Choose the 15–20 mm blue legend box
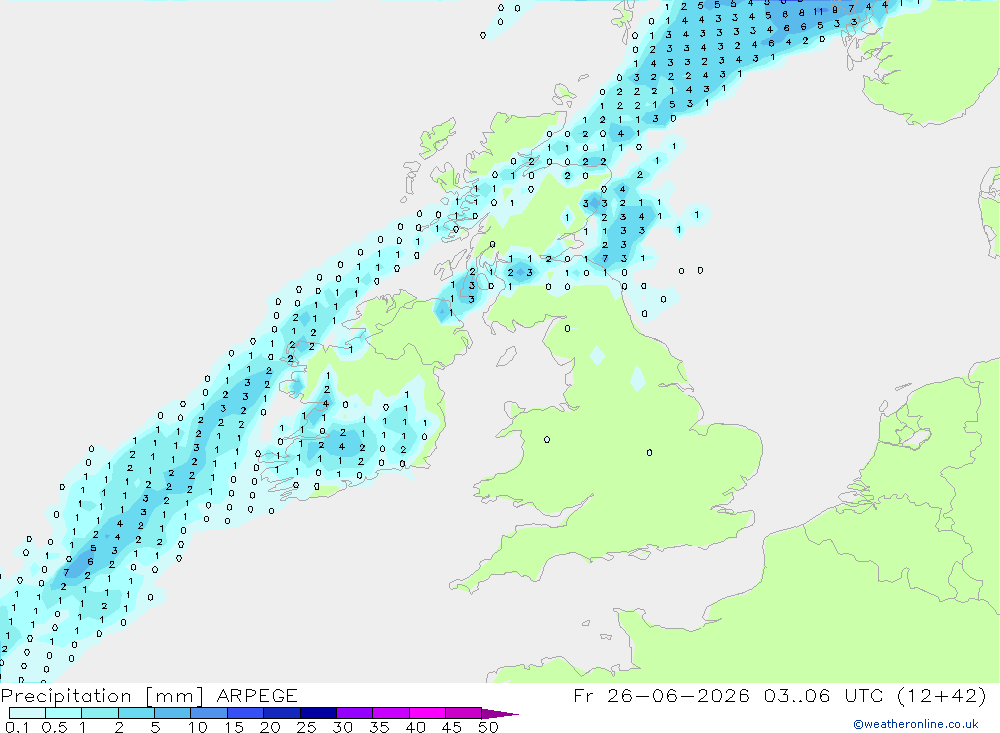 [x=246, y=713]
